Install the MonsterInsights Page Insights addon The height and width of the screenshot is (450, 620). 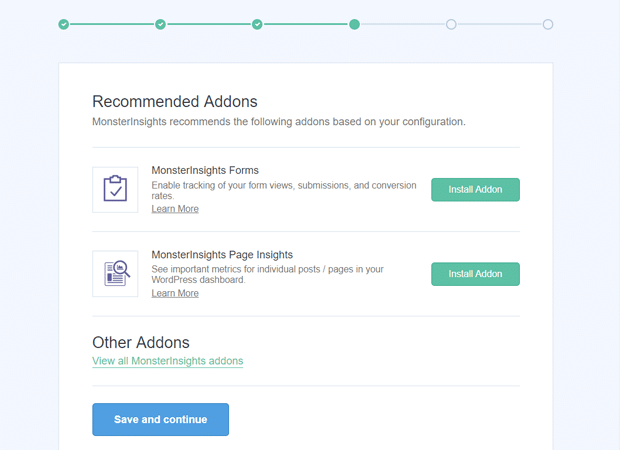(x=475, y=274)
